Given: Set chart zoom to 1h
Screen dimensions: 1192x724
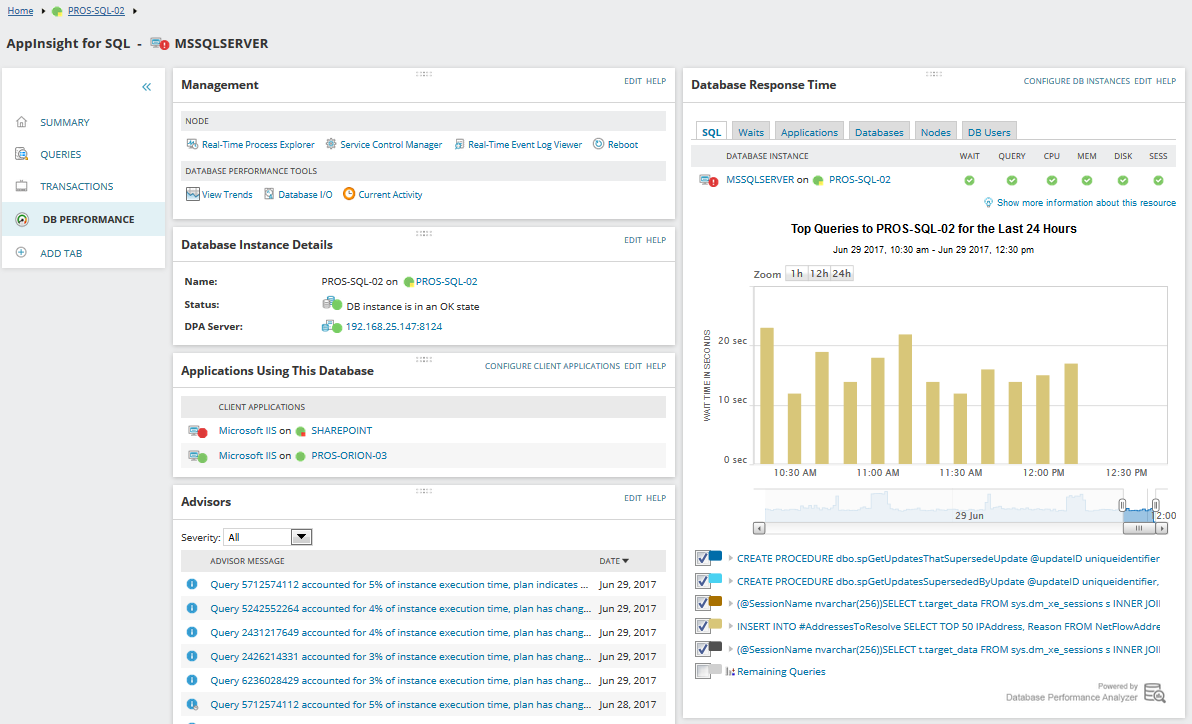Looking at the screenshot, I should point(796,274).
